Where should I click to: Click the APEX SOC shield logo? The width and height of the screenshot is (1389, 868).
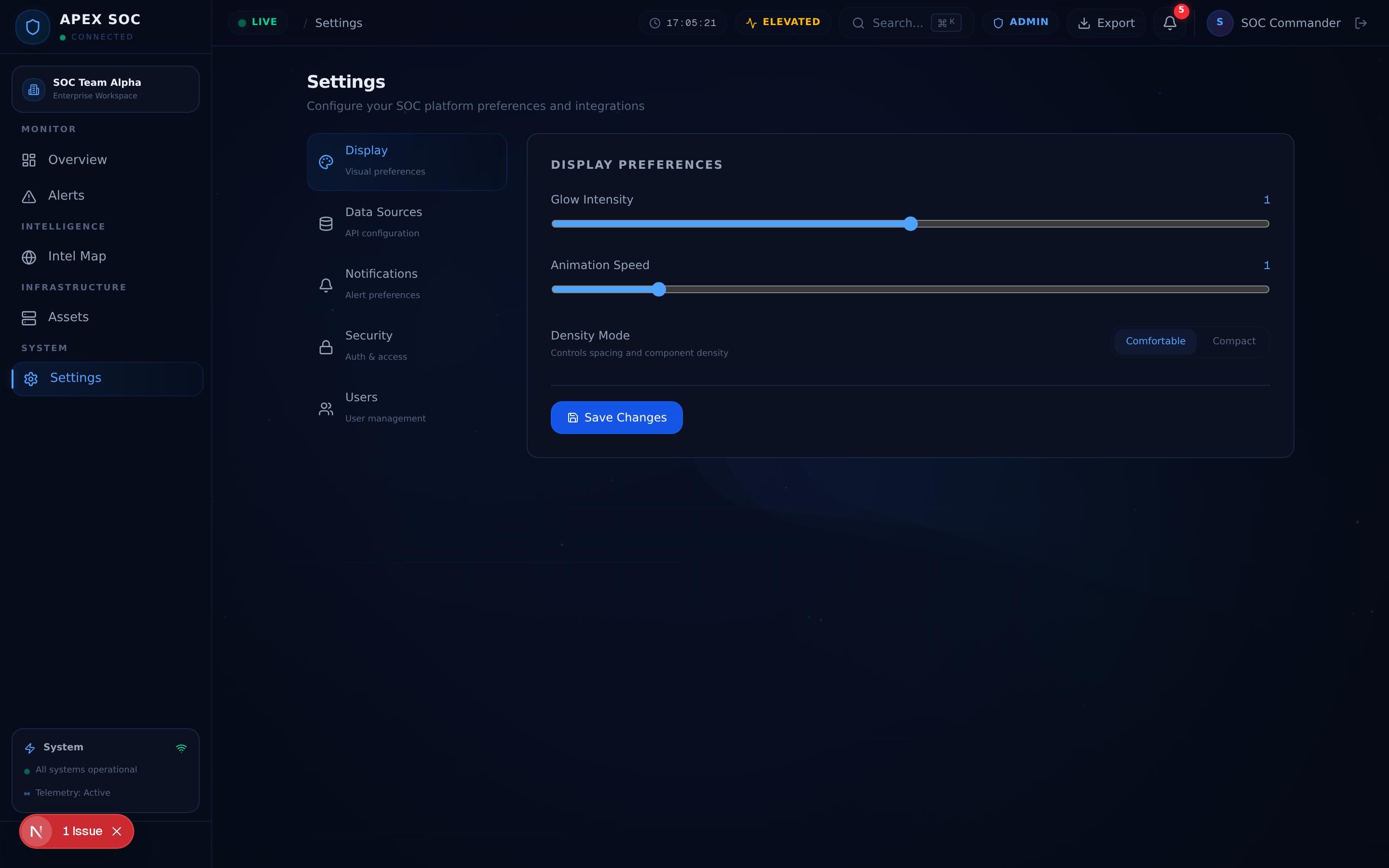pos(33,27)
